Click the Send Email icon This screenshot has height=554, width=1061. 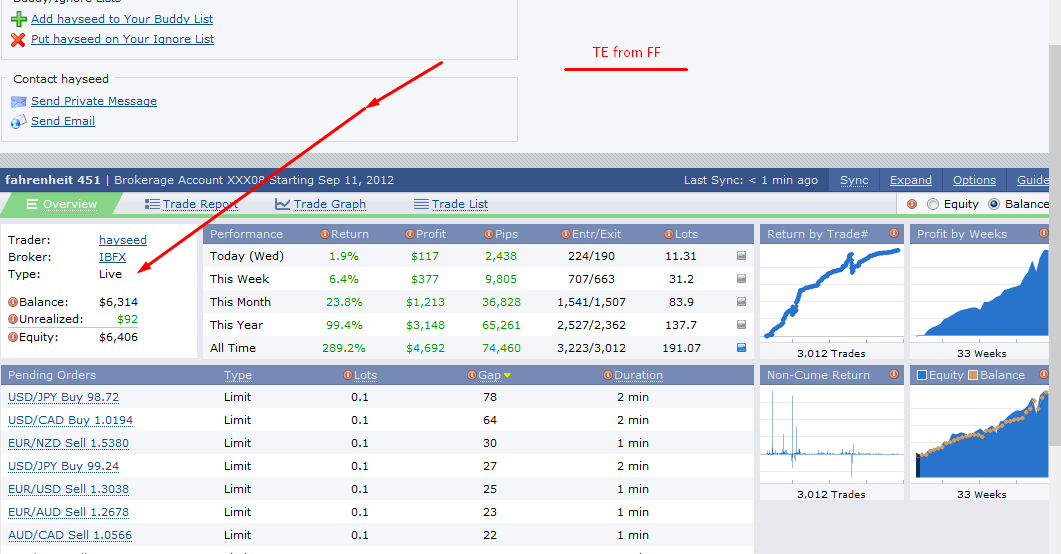pos(18,122)
